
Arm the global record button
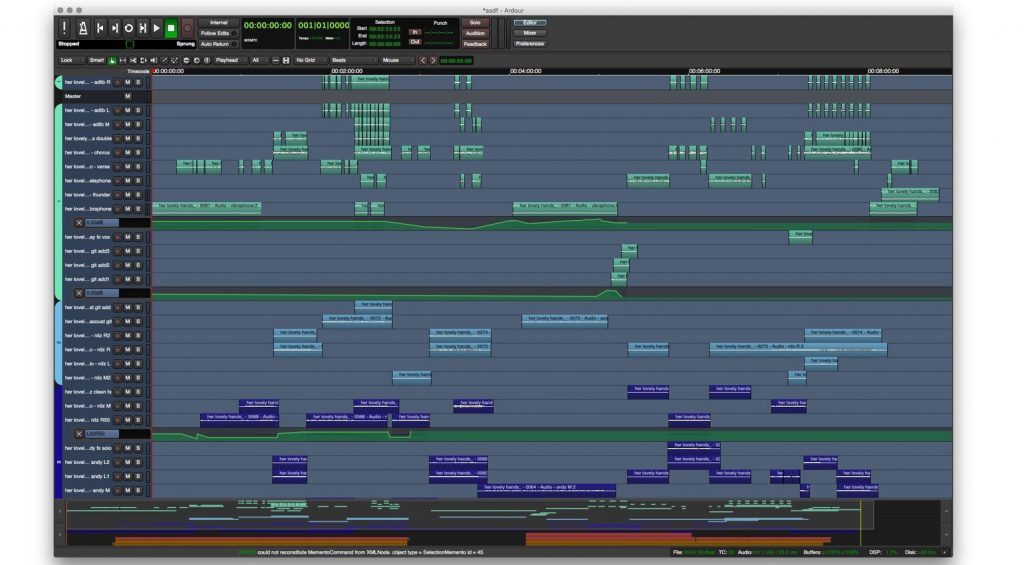click(x=187, y=28)
